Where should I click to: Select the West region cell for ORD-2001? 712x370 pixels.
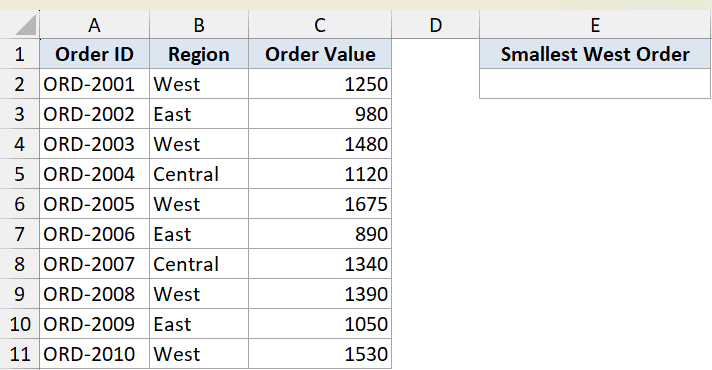click(199, 84)
